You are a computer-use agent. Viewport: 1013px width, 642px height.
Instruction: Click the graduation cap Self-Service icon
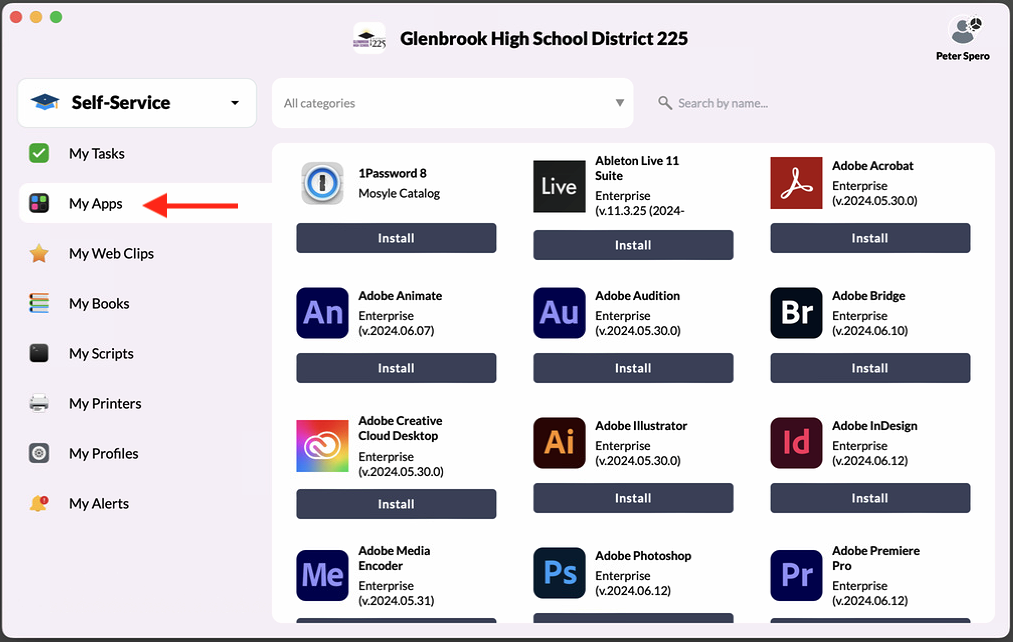point(45,102)
